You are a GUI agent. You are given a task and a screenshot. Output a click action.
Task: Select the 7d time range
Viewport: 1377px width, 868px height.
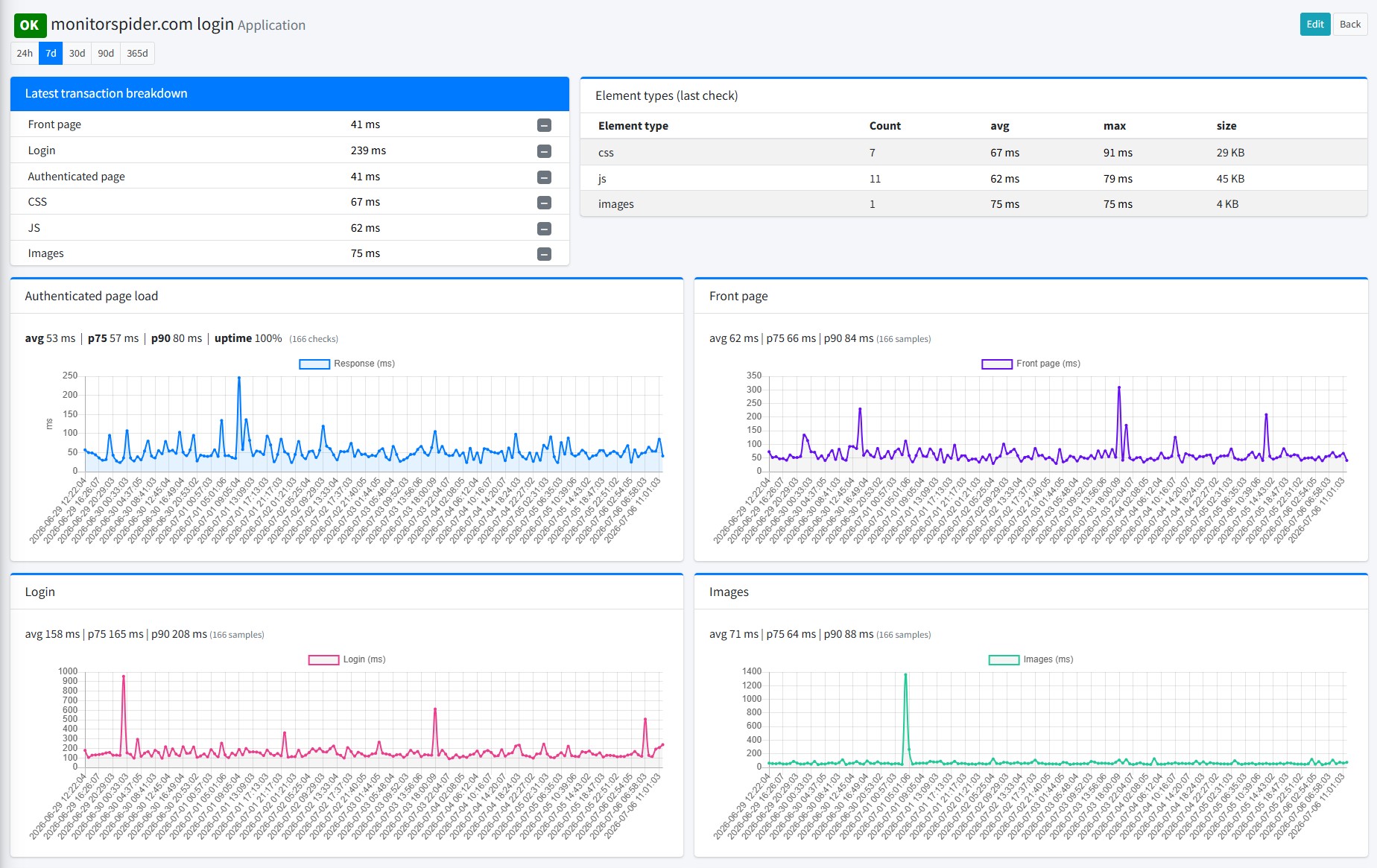coord(51,53)
